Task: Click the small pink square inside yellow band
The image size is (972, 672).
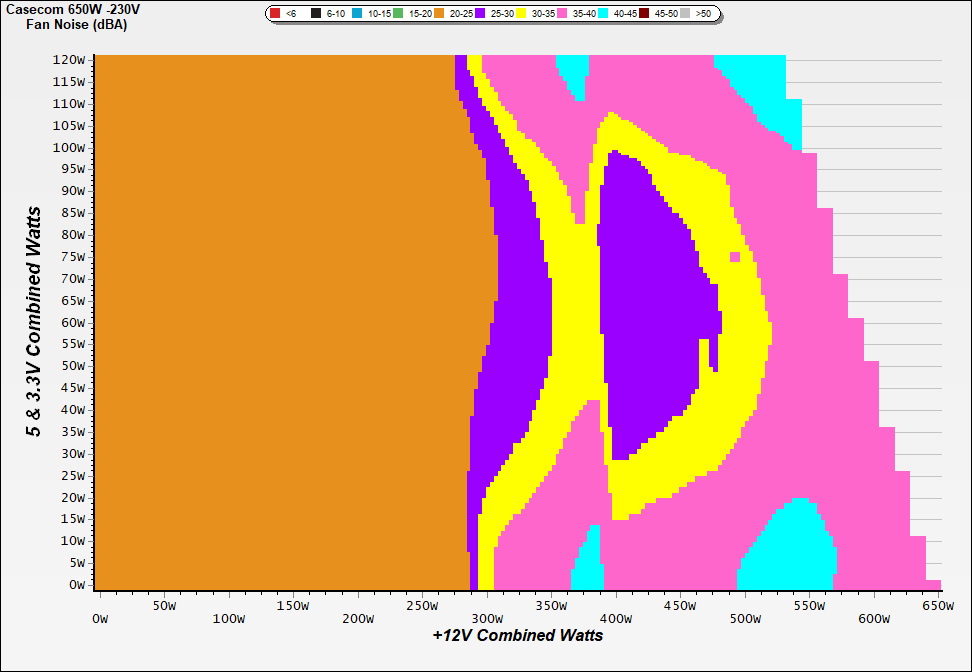Action: pos(735,257)
